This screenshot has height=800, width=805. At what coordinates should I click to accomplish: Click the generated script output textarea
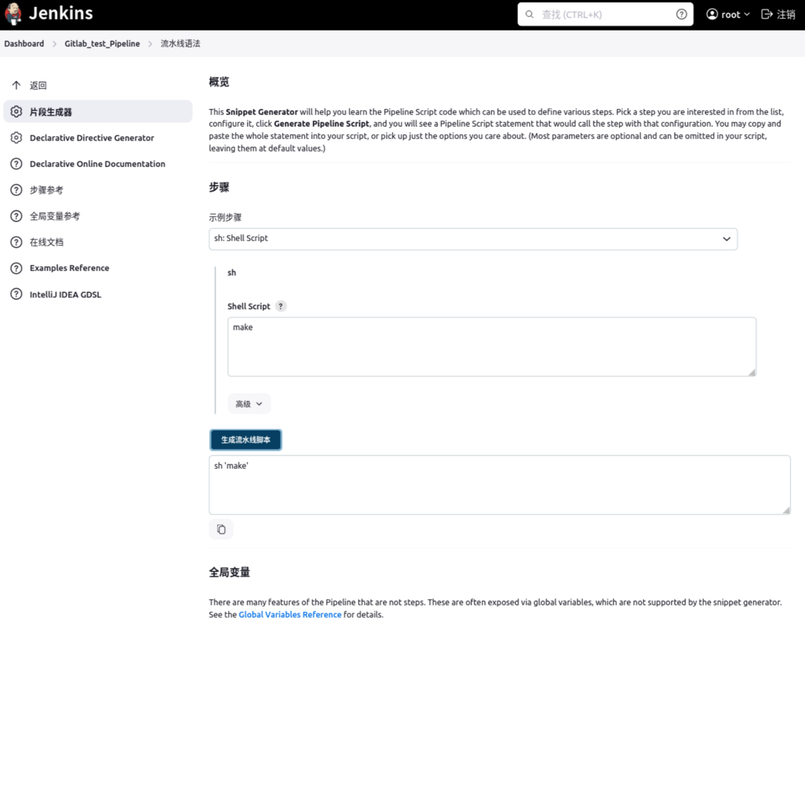(500, 485)
